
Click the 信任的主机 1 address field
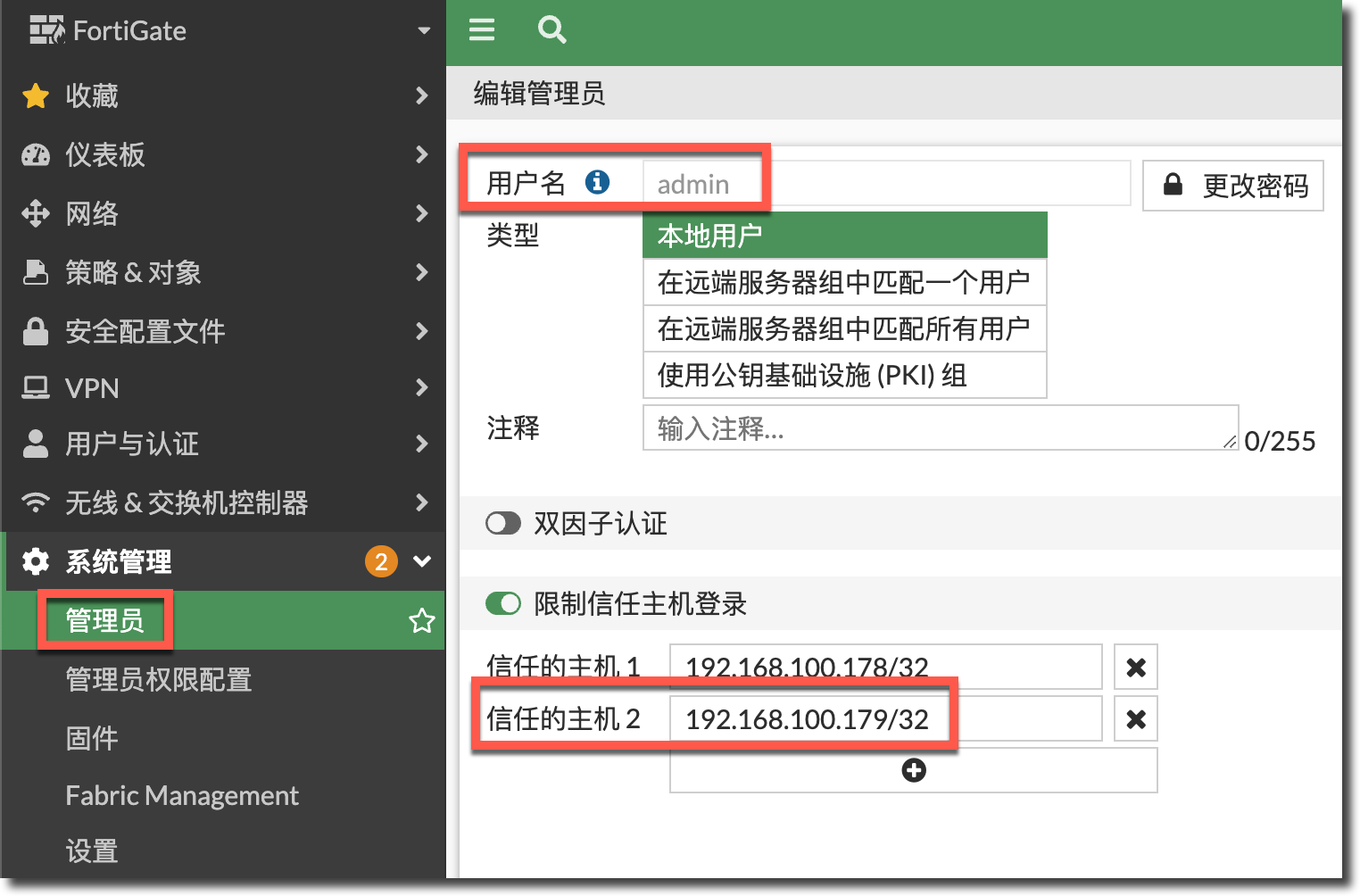(x=885, y=668)
